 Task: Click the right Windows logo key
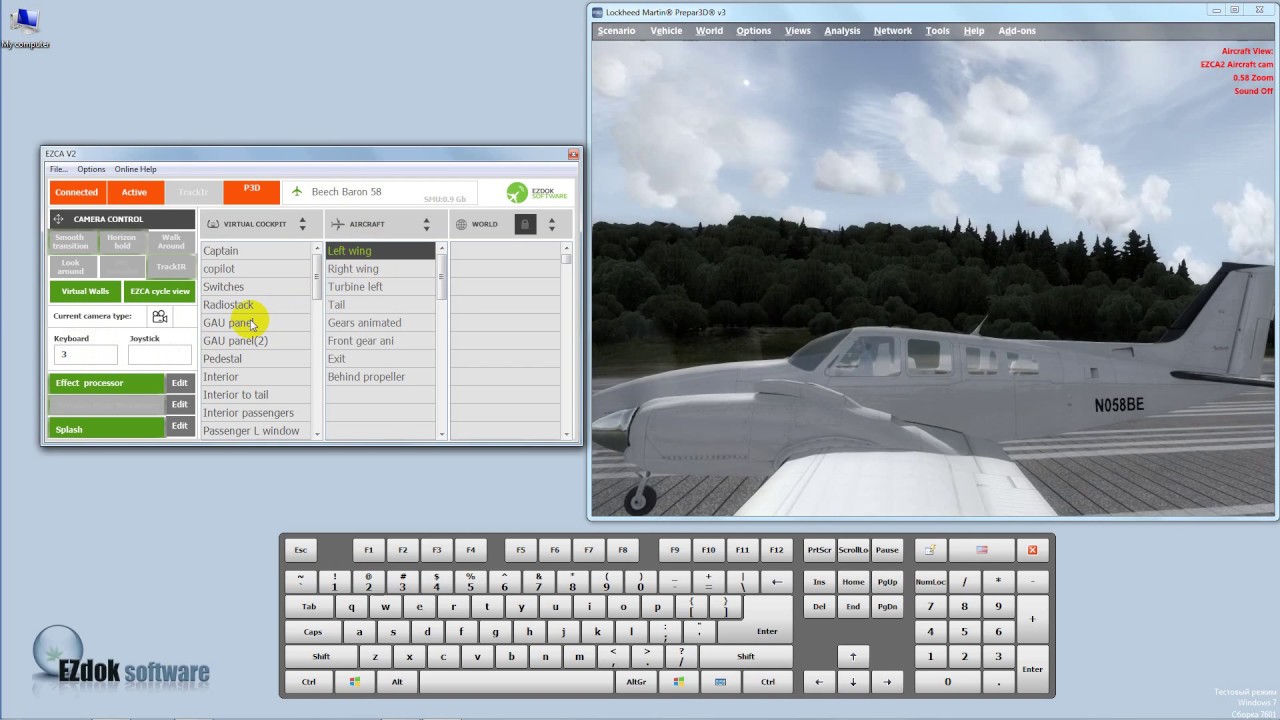point(679,682)
